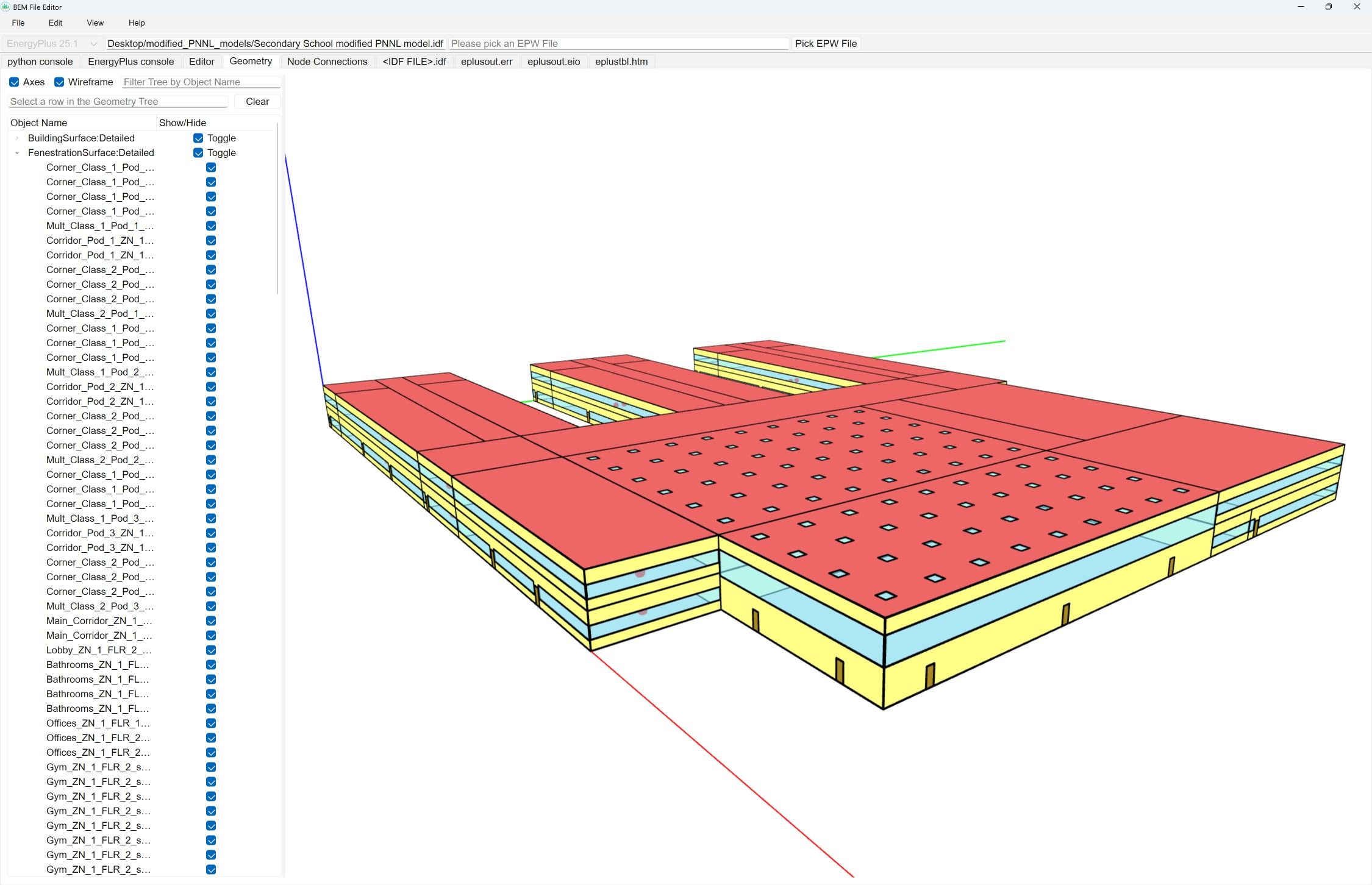Screen dimensions: 1372x885
Task: Restore down the window
Action: click(x=1328, y=7)
